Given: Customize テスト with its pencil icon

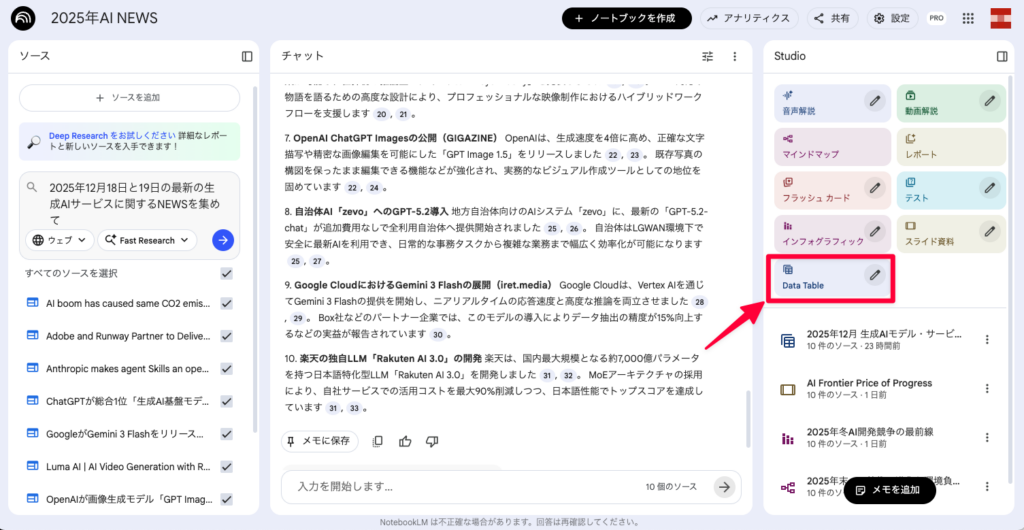Looking at the screenshot, I should [990, 188].
